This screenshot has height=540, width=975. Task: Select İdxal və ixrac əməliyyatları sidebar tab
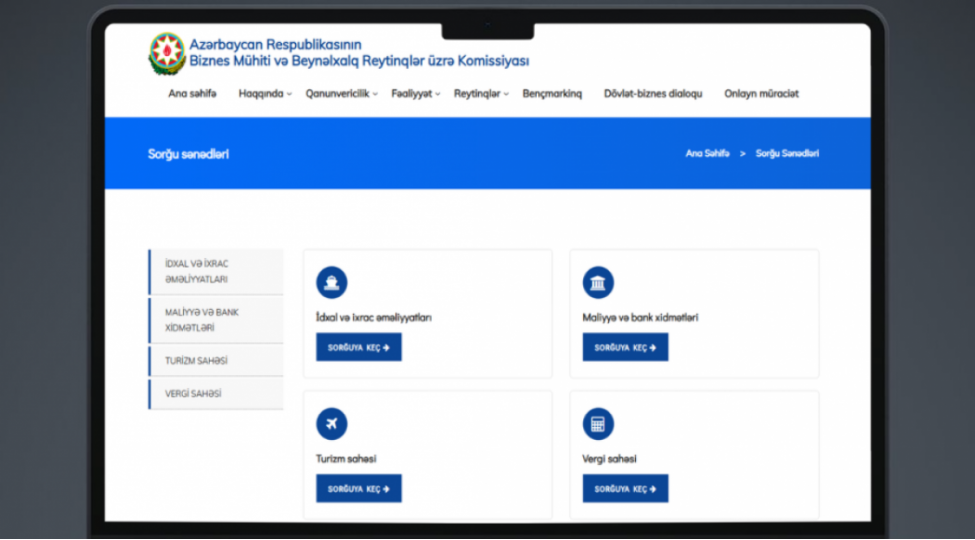[x=216, y=272]
